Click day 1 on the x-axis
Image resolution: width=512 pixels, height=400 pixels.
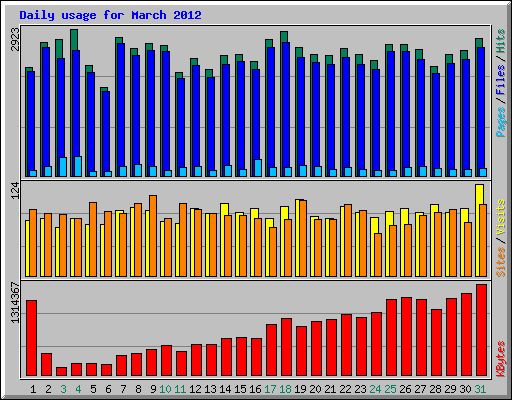[x=33, y=389]
